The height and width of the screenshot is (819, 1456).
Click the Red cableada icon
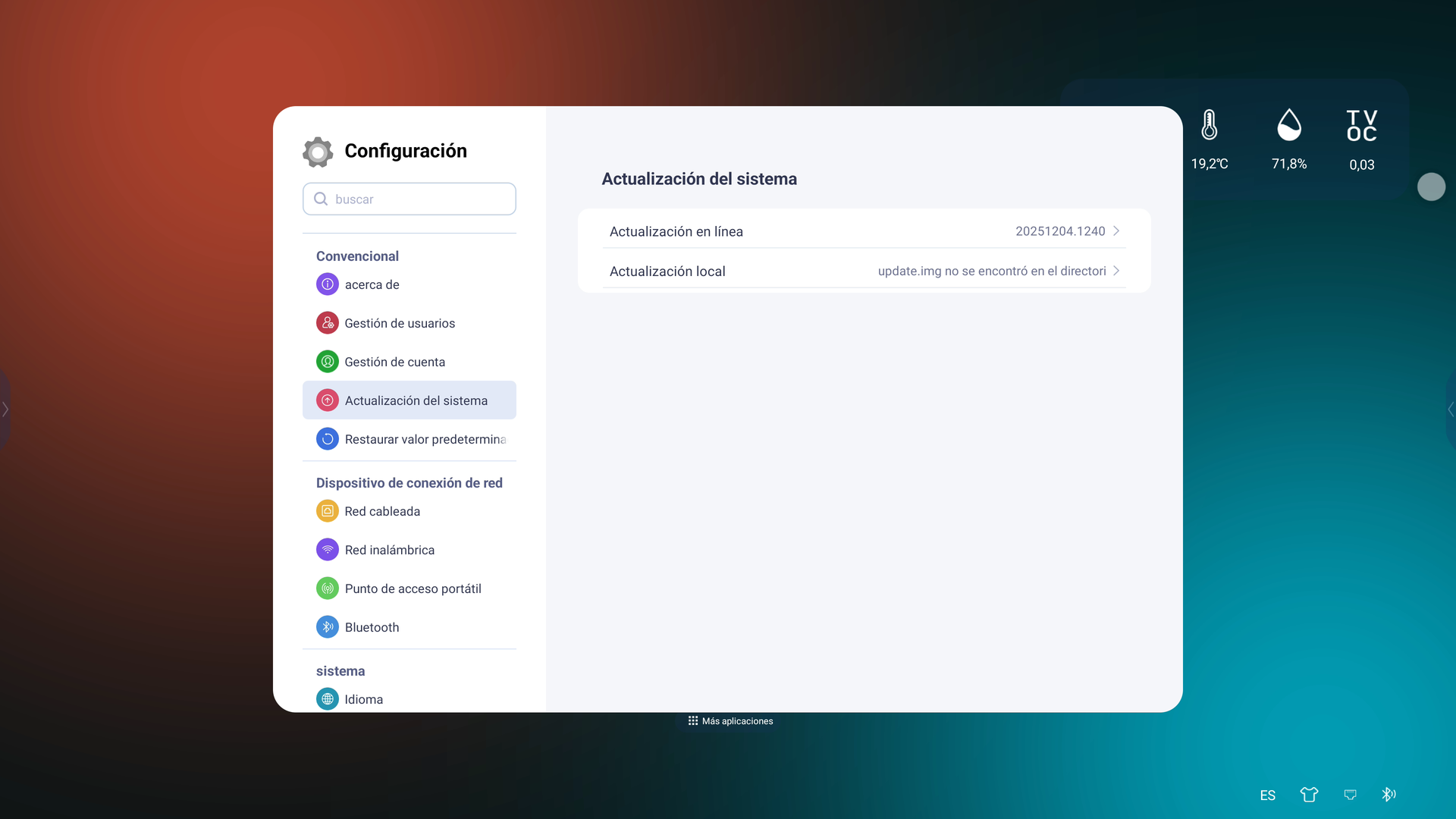pos(328,511)
